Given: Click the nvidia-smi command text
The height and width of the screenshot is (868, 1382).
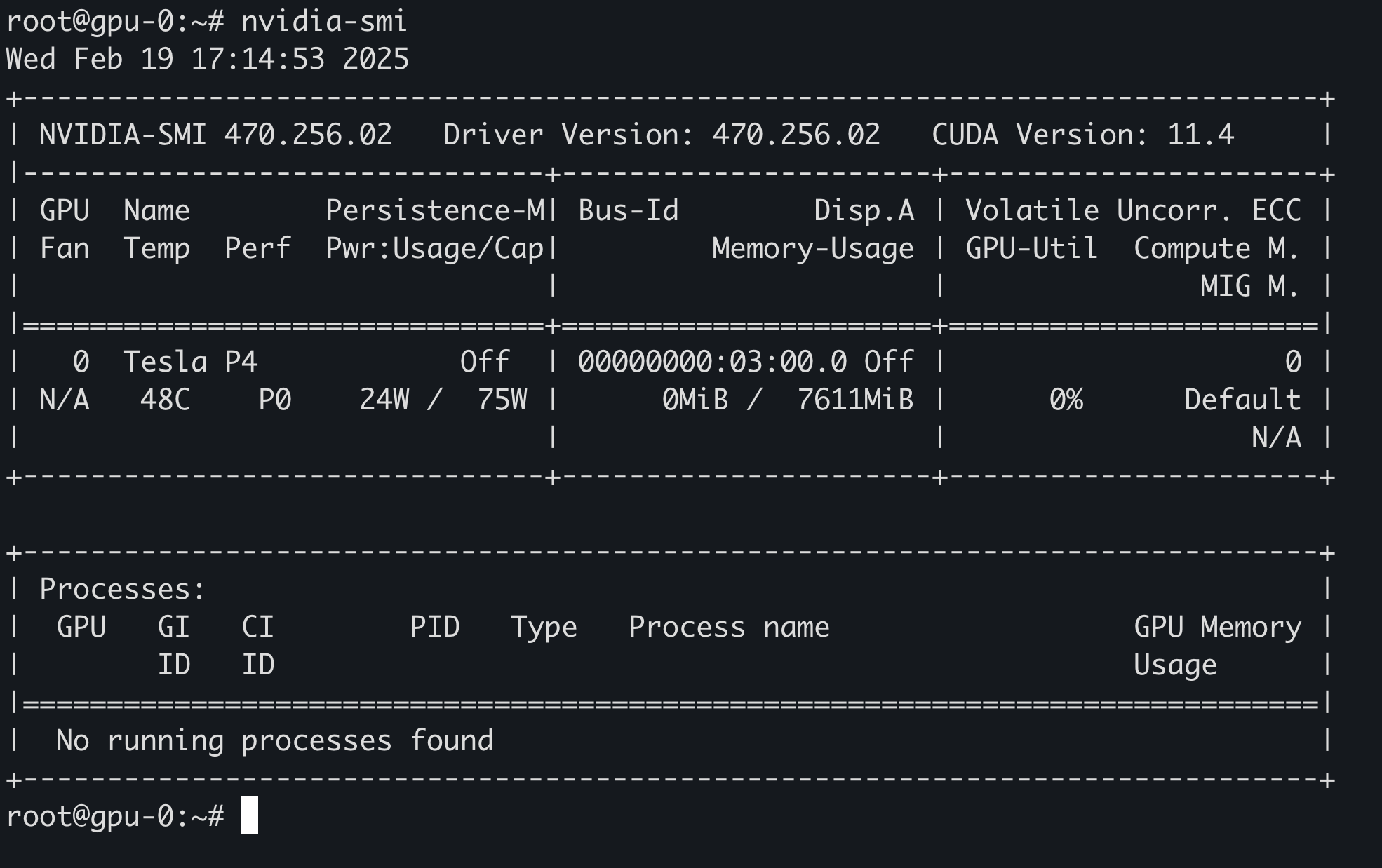Looking at the screenshot, I should 323,21.
